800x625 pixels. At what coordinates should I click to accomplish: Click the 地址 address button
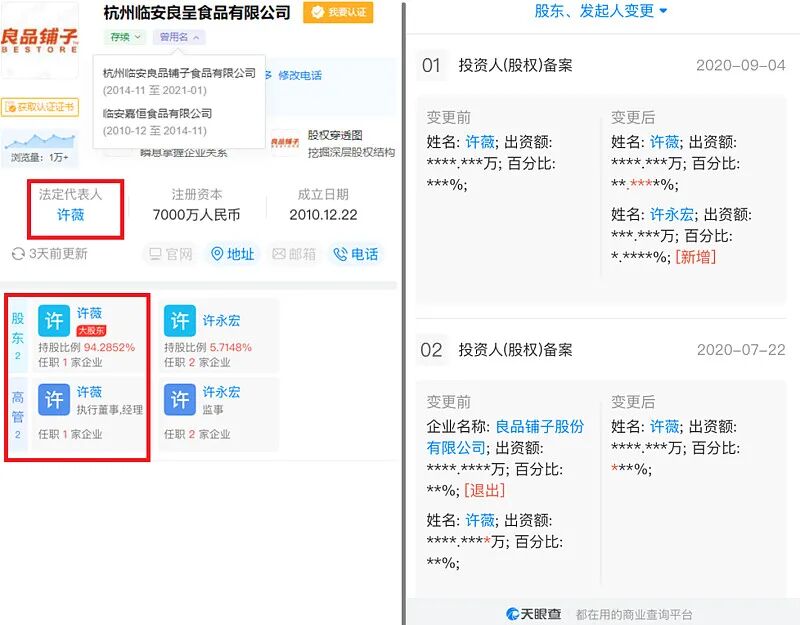pos(233,254)
